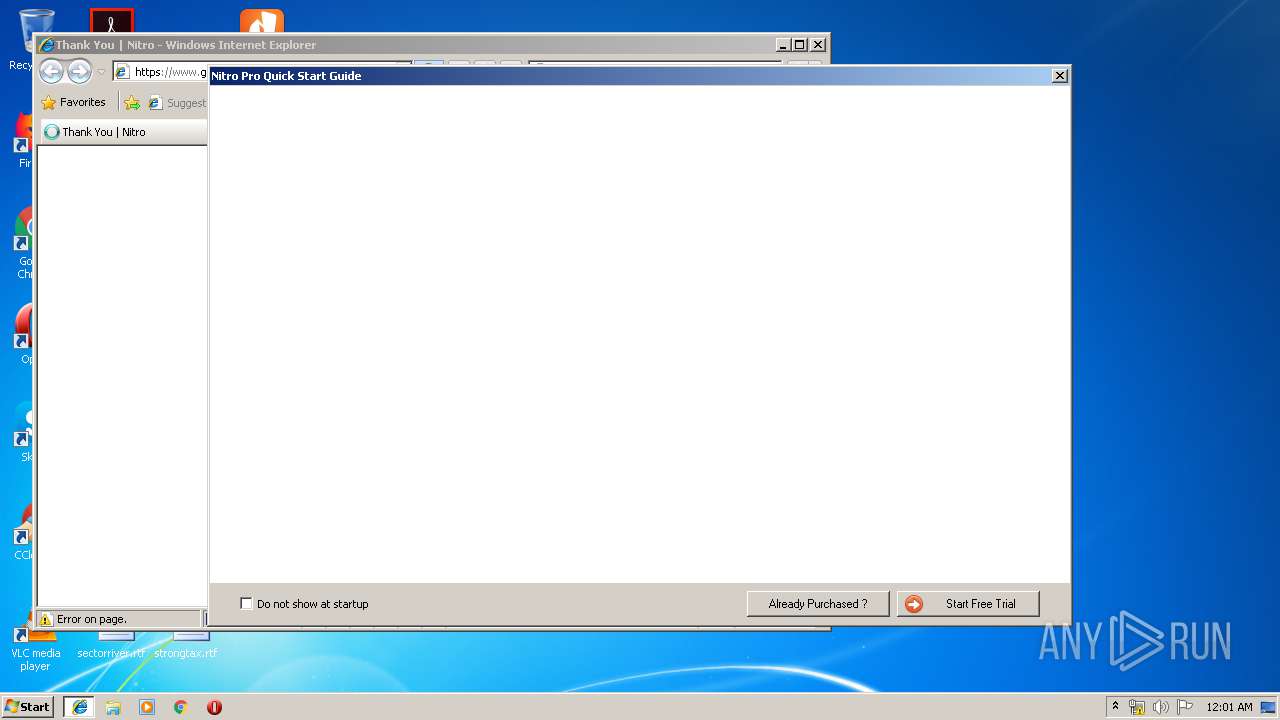Open Windows Explorer from the taskbar
The image size is (1280, 720).
point(113,707)
